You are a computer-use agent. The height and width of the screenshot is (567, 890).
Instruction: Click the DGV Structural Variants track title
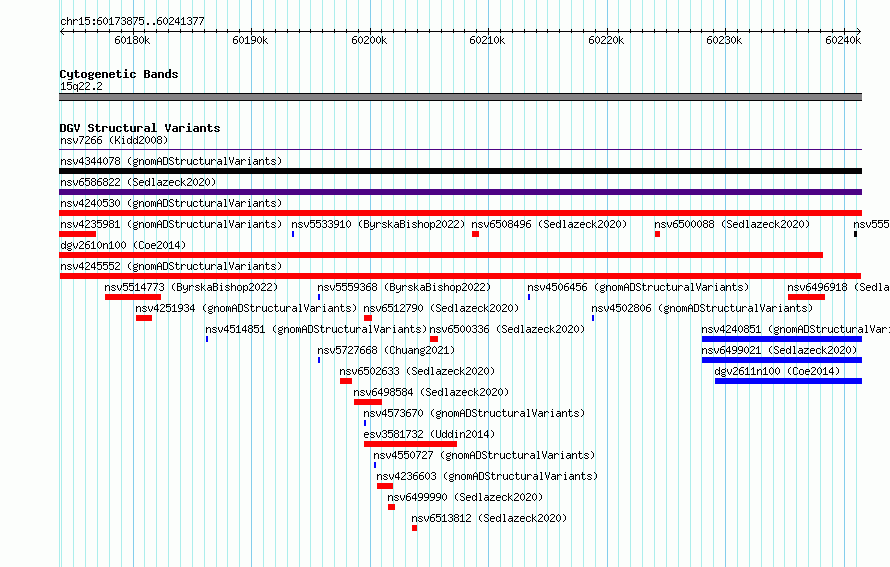(140, 128)
